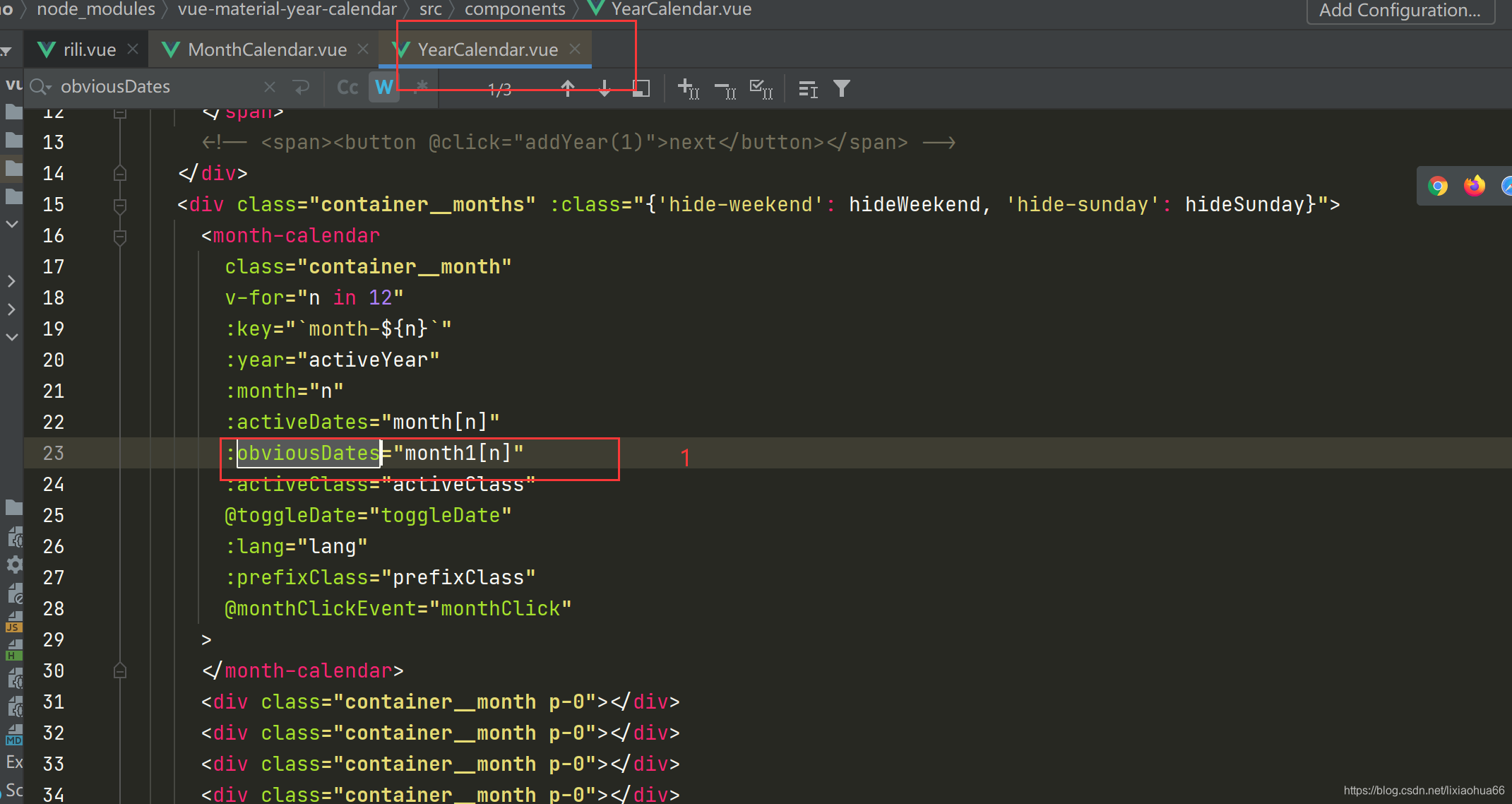Go to previous search occurrence arrow
This screenshot has width=1512, height=804.
click(567, 88)
